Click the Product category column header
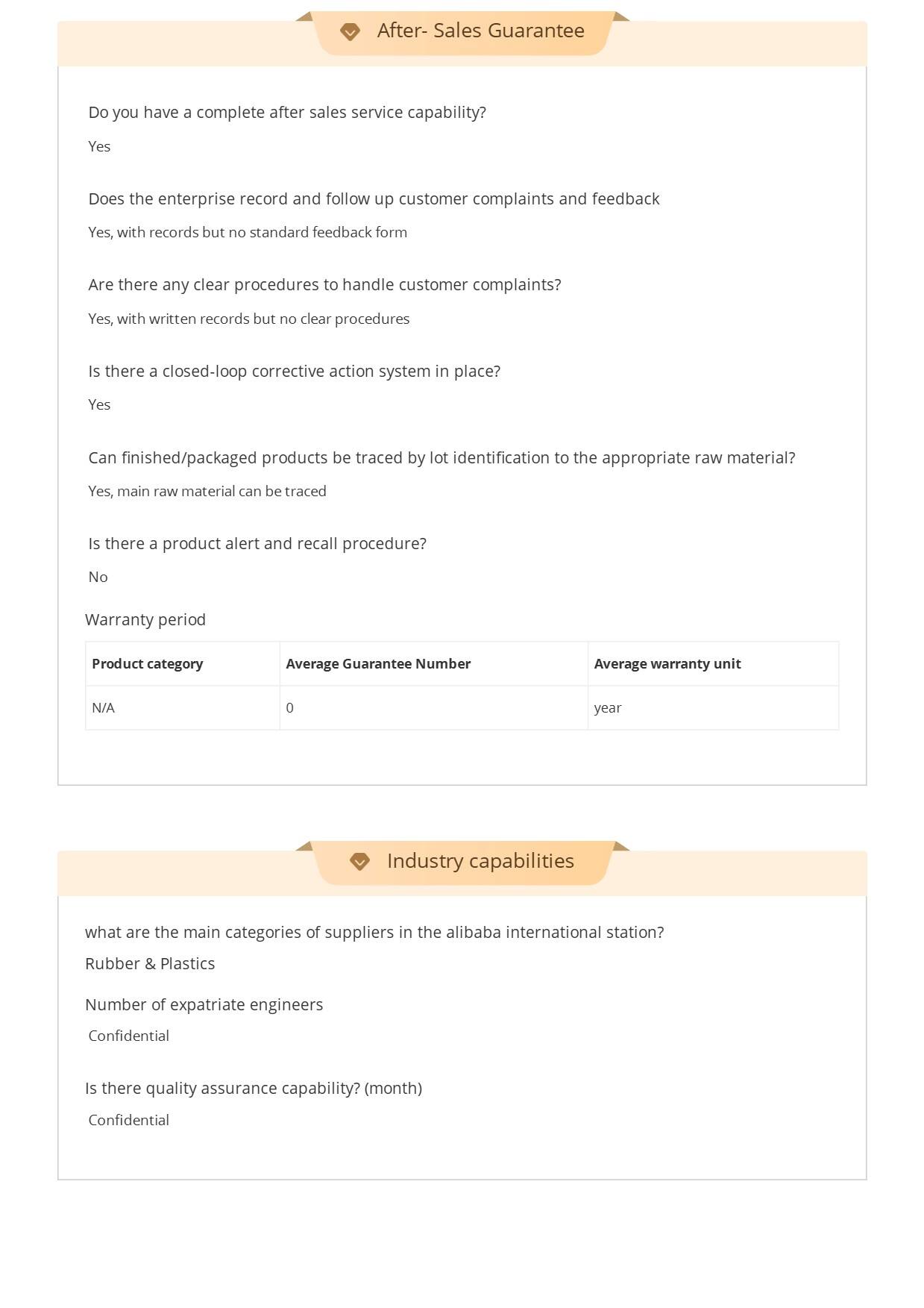Screen dimensions: 924x1308 [x=148, y=664]
